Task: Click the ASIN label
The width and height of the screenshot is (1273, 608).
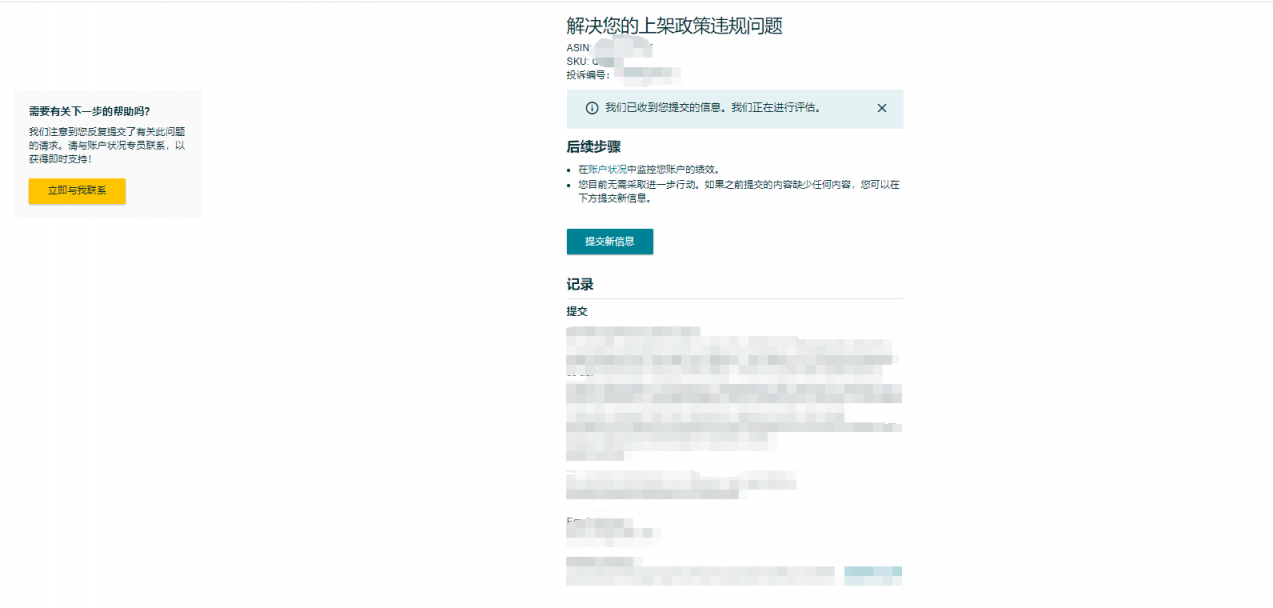Action: [578, 48]
